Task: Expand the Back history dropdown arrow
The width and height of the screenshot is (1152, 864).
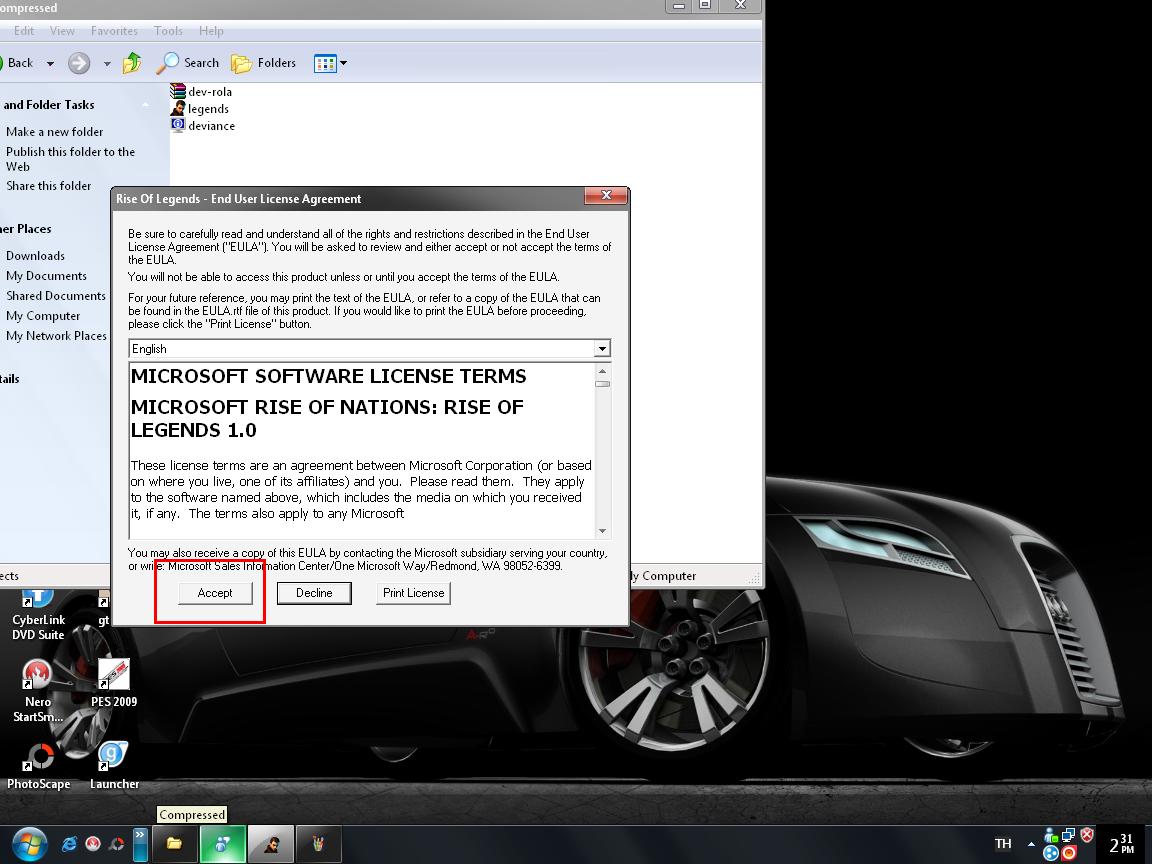Action: pyautogui.click(x=50, y=64)
